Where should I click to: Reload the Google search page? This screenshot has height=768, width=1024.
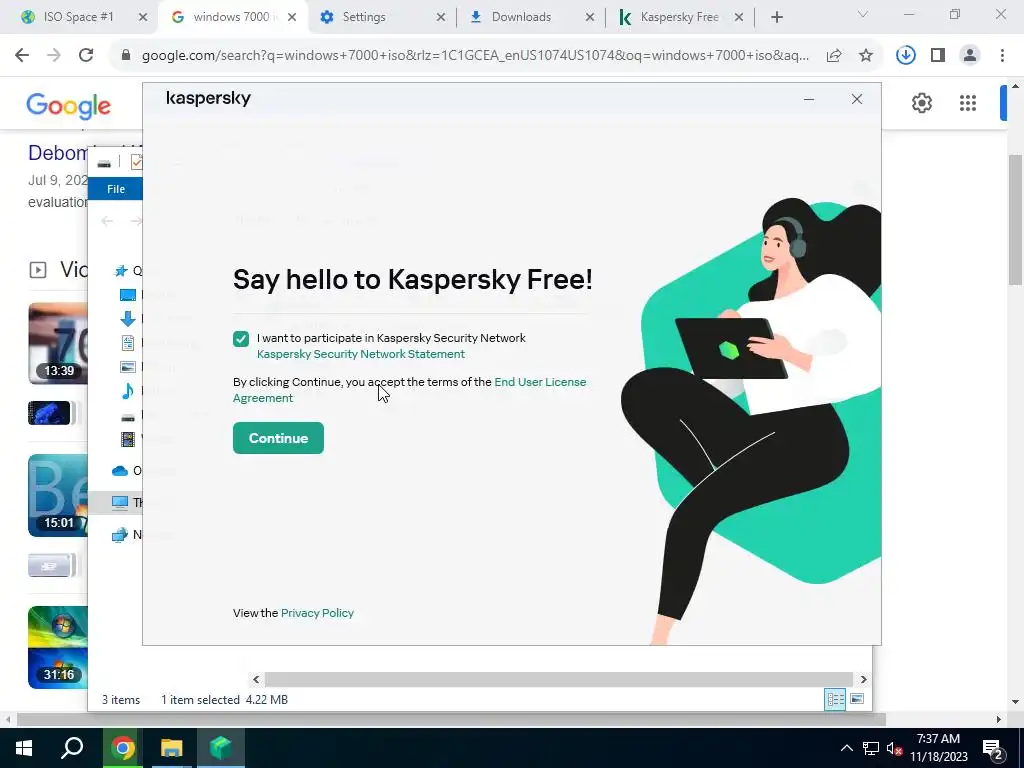click(86, 56)
